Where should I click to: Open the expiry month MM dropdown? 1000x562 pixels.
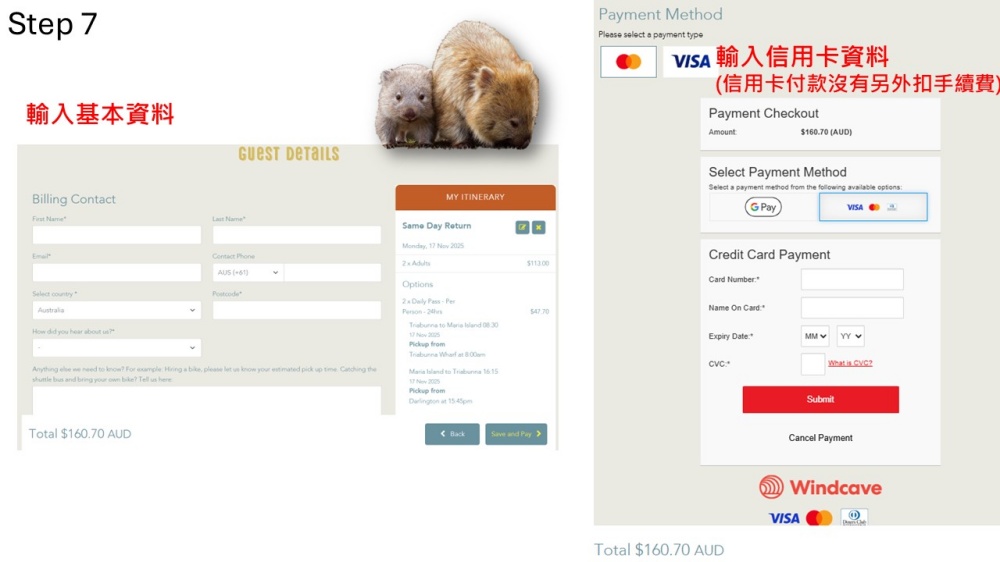(815, 336)
